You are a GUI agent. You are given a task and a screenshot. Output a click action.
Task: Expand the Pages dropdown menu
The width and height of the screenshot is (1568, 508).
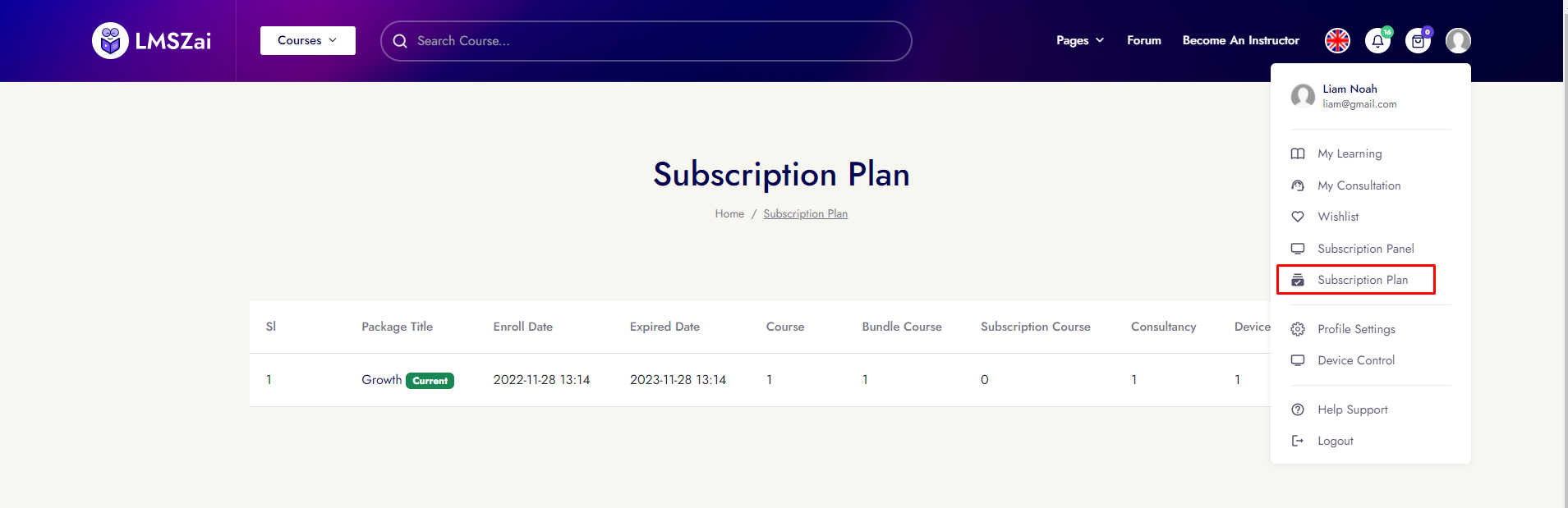coord(1079,40)
